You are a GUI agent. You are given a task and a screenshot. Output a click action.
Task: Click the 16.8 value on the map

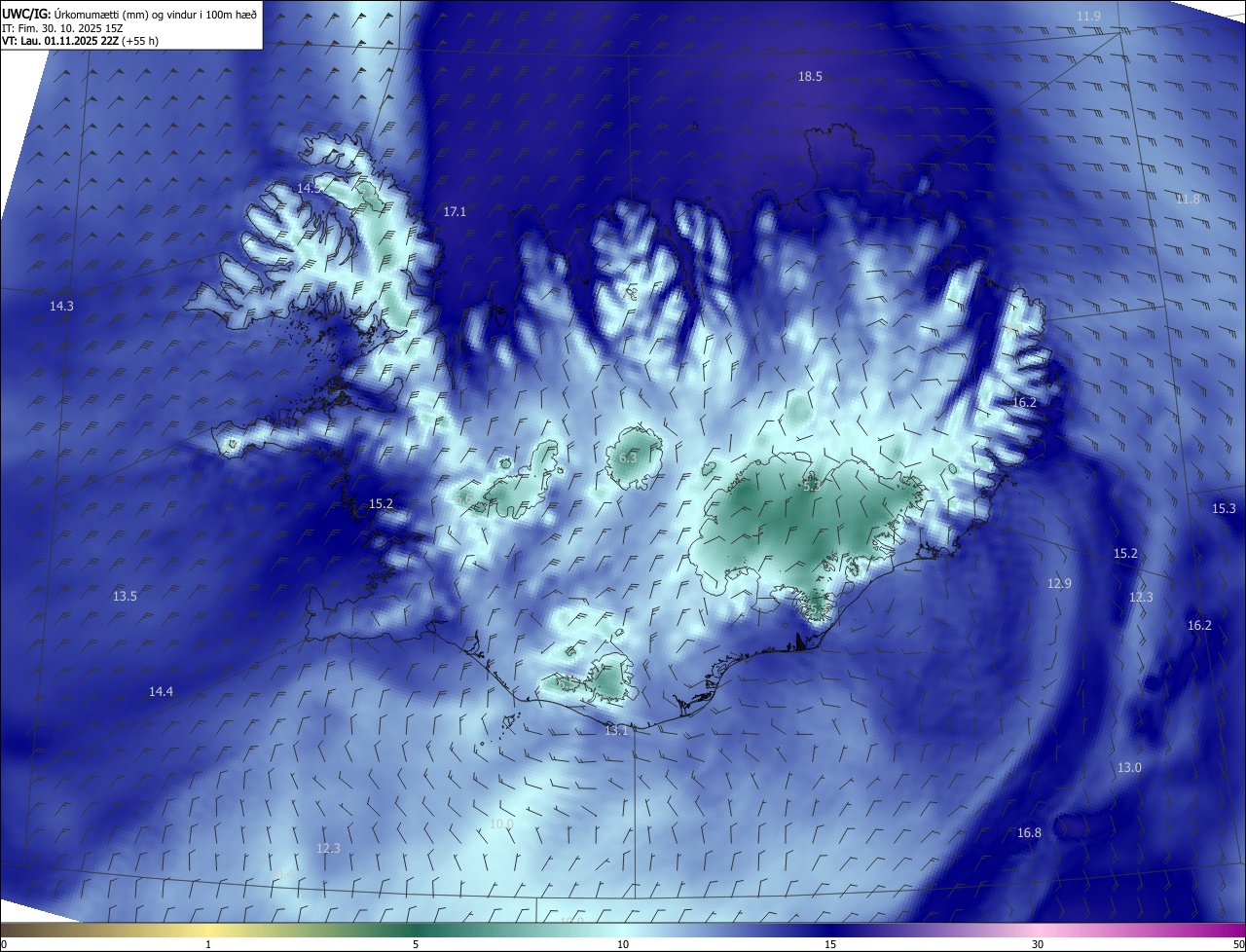click(x=1029, y=832)
